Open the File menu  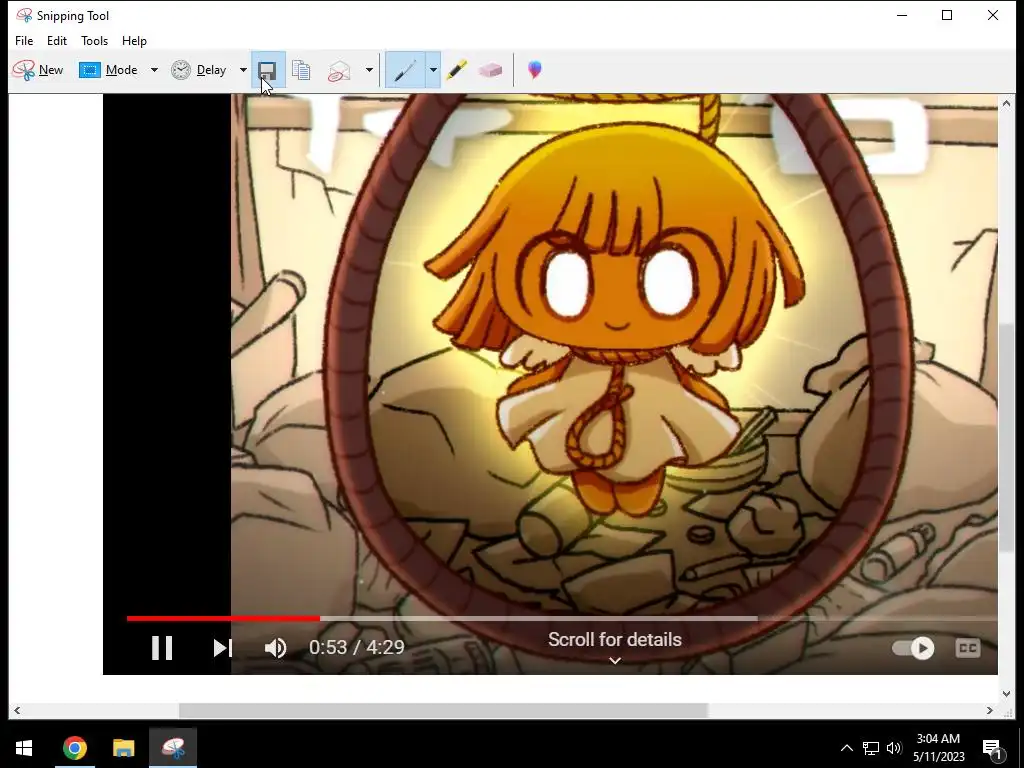pyautogui.click(x=24, y=40)
